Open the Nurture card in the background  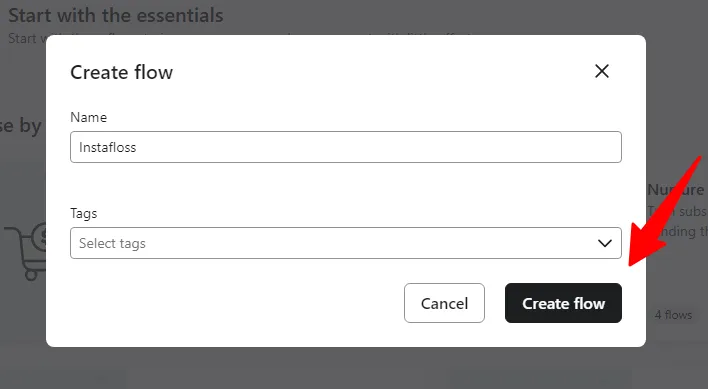pyautogui.click(x=675, y=190)
